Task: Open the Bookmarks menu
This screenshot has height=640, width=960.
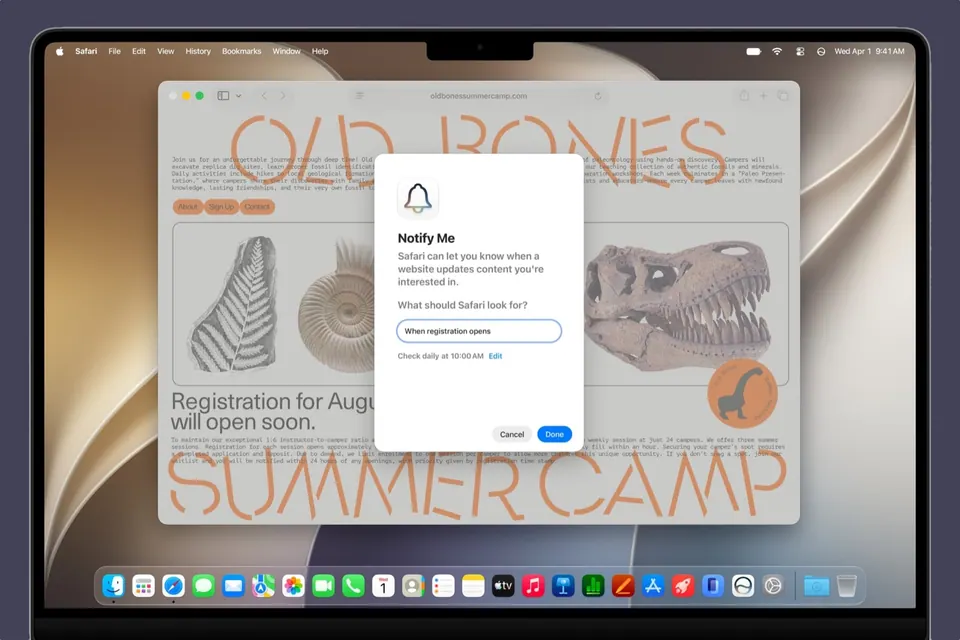Action: (242, 51)
